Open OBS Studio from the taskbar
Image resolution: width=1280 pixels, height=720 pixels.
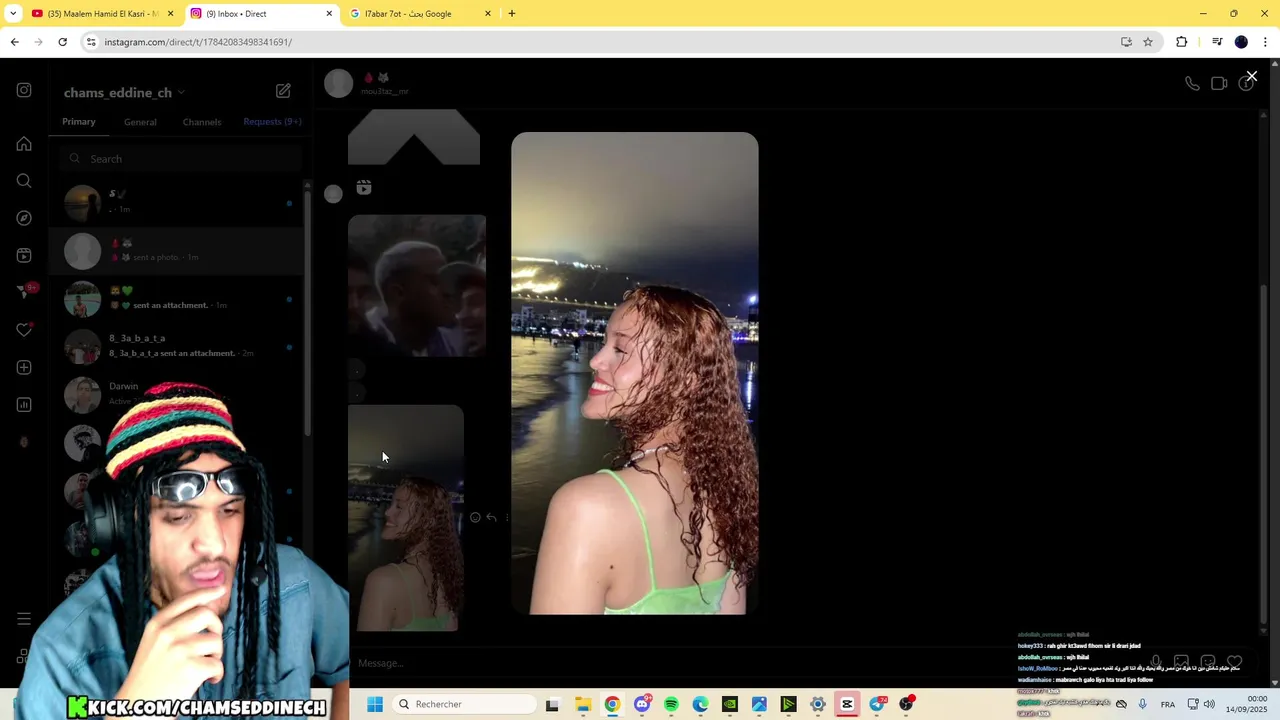pyautogui.click(x=906, y=704)
